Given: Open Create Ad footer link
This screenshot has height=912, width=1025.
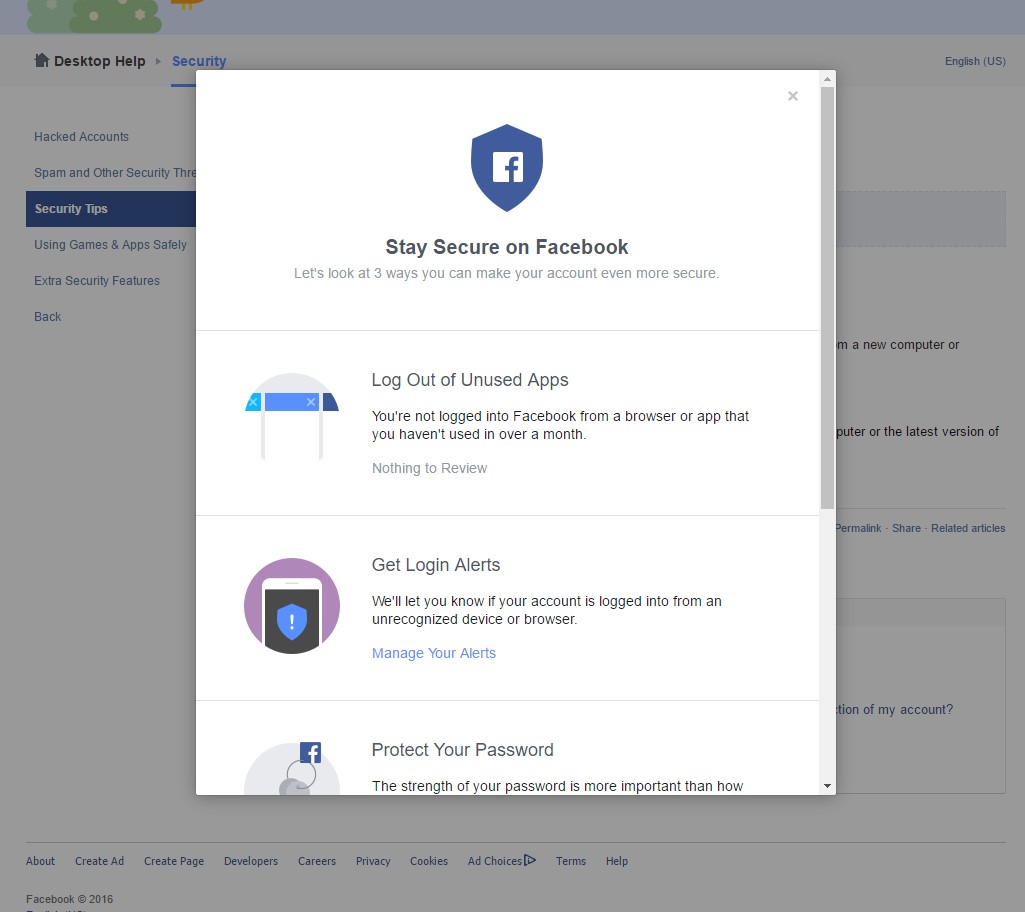Looking at the screenshot, I should coord(99,861).
